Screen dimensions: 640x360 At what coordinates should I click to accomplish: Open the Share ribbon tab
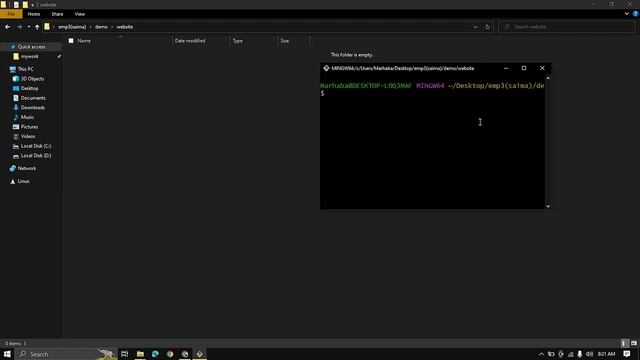(57, 14)
